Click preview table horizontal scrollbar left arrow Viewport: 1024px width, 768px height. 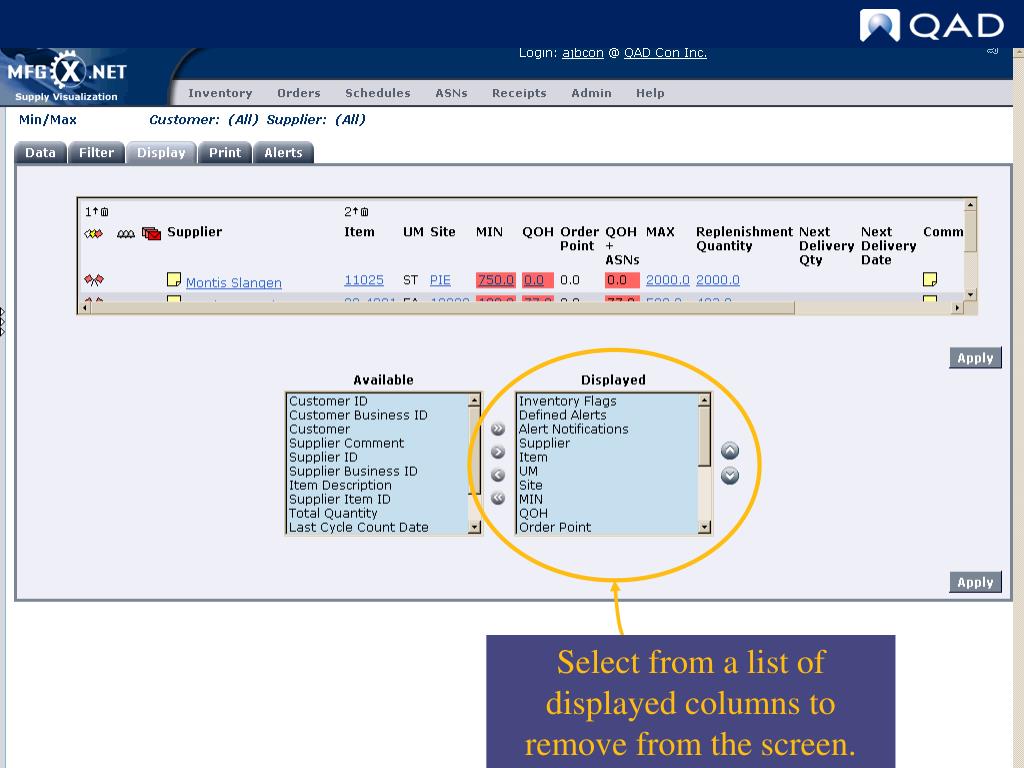pos(85,308)
